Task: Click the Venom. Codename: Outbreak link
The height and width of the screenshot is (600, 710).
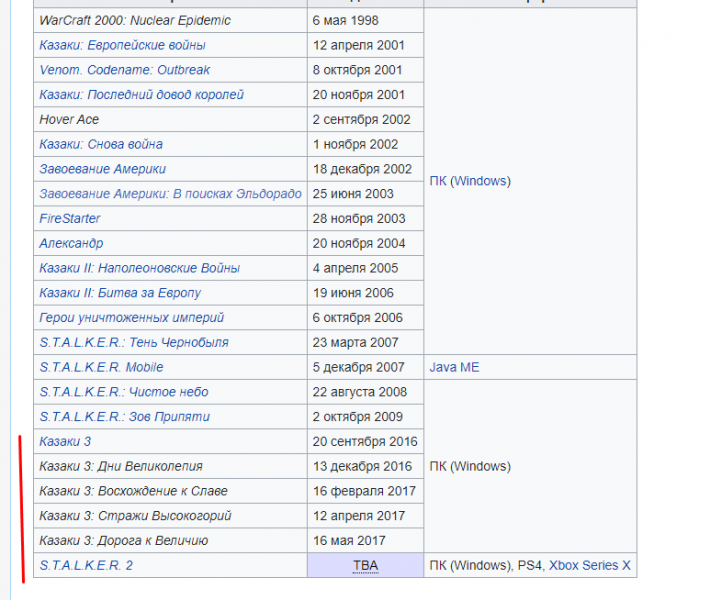Action: (x=124, y=70)
